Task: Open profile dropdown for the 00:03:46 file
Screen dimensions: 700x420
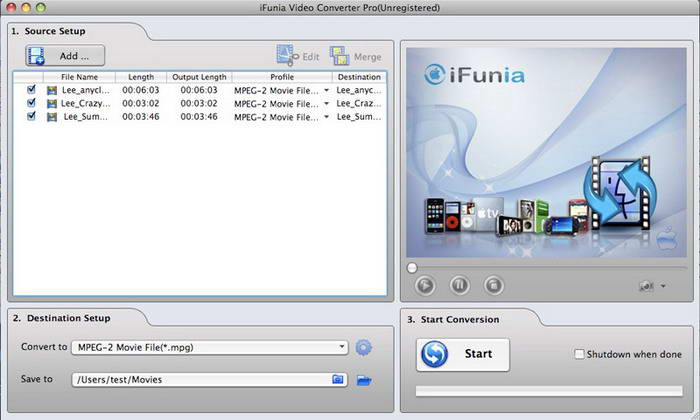Action: click(x=326, y=117)
